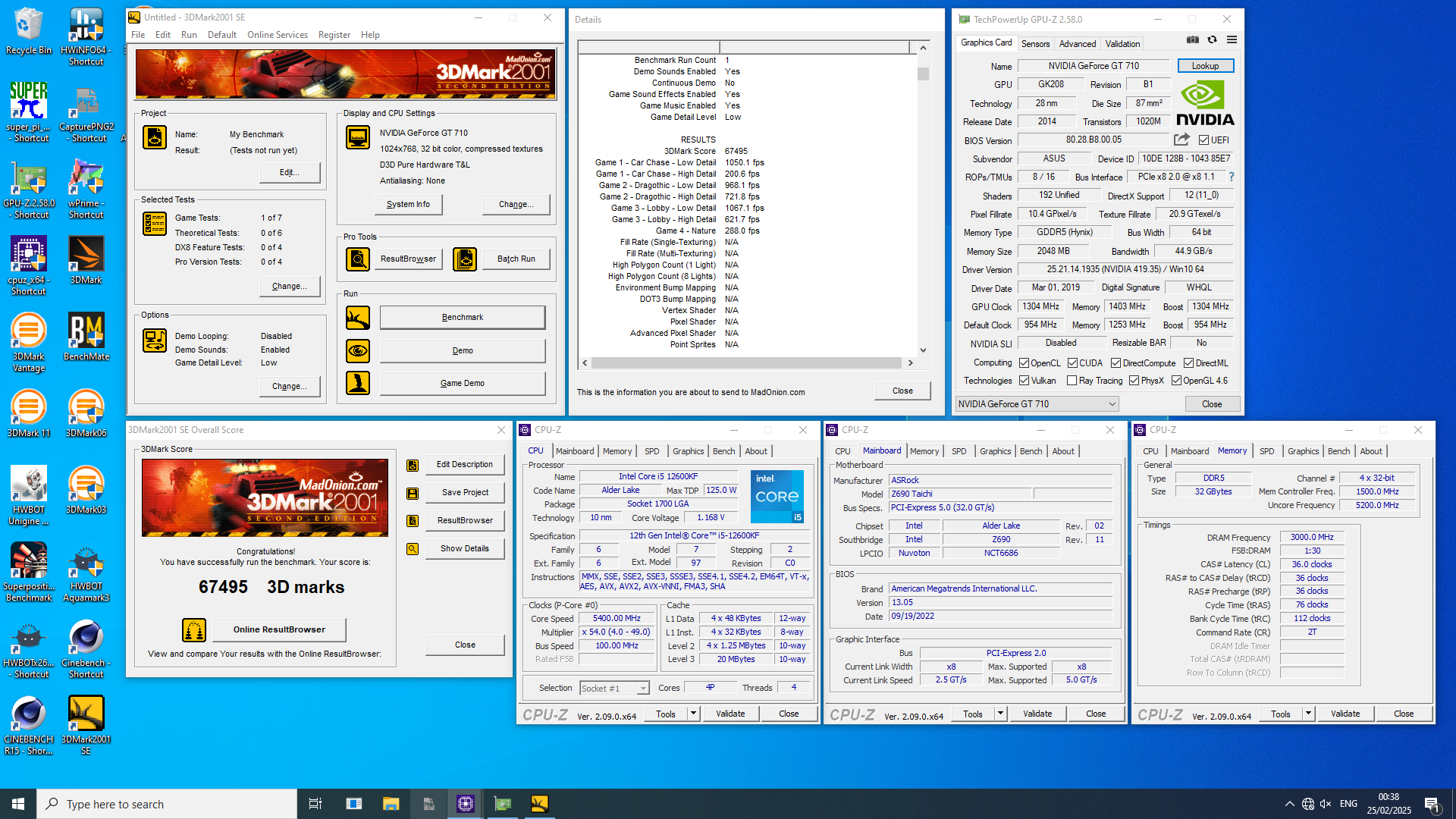Click the Benchmark button in Run section
Image resolution: width=1456 pixels, height=819 pixels.
(x=463, y=318)
